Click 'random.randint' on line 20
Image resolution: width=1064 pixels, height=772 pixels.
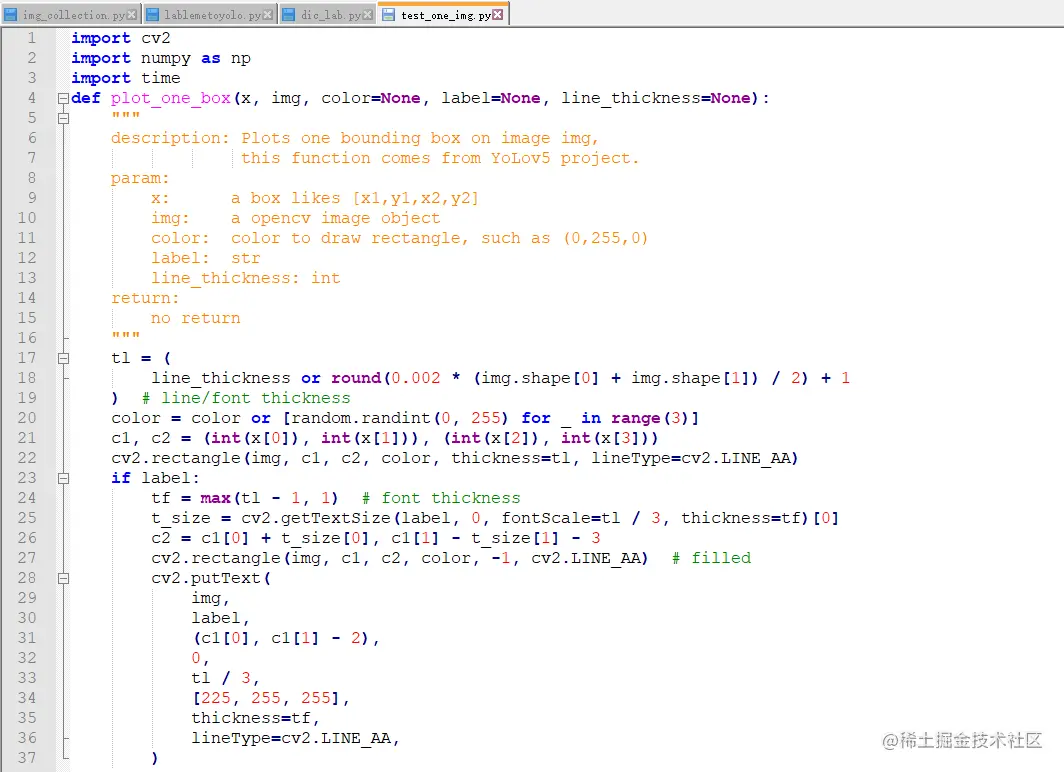click(x=361, y=418)
